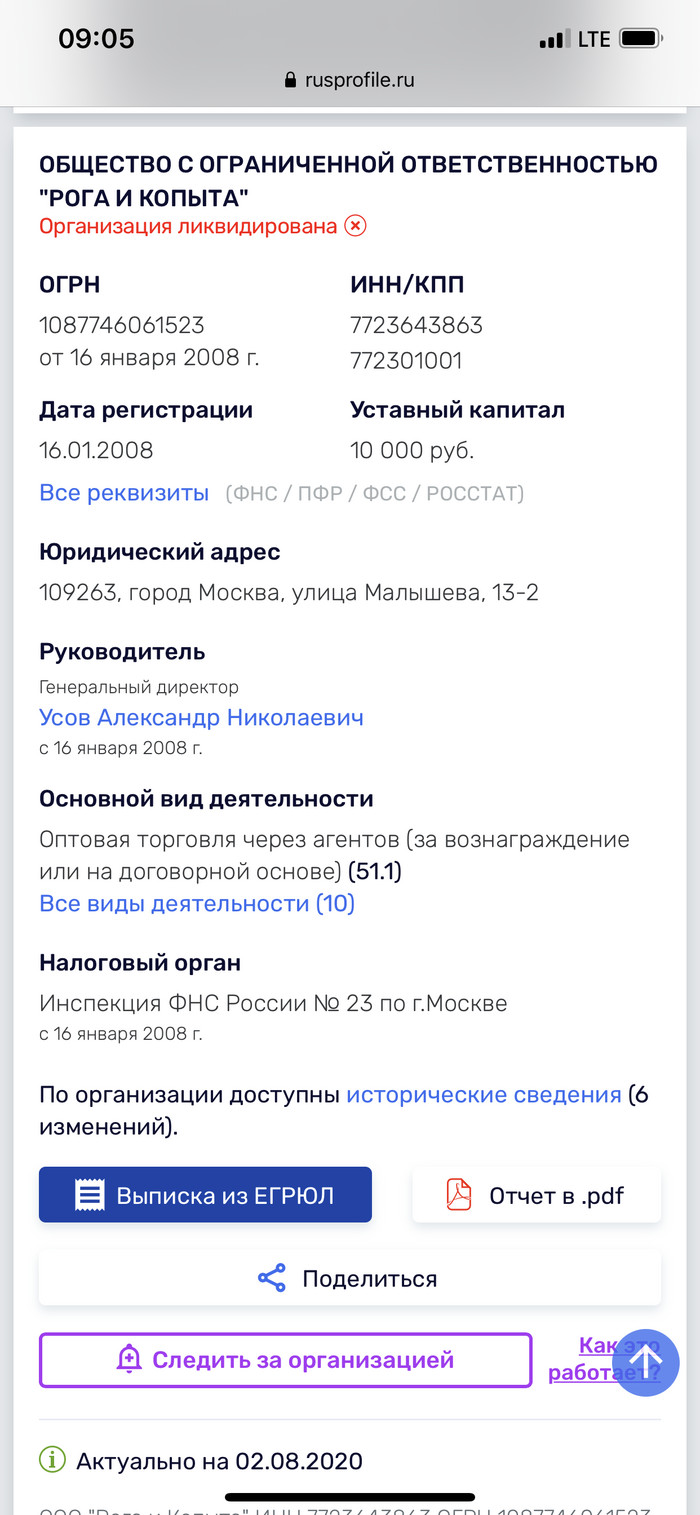The width and height of the screenshot is (700, 1515).
Task: Tap the green info icon near Актуально
Action: pyautogui.click(x=52, y=1460)
